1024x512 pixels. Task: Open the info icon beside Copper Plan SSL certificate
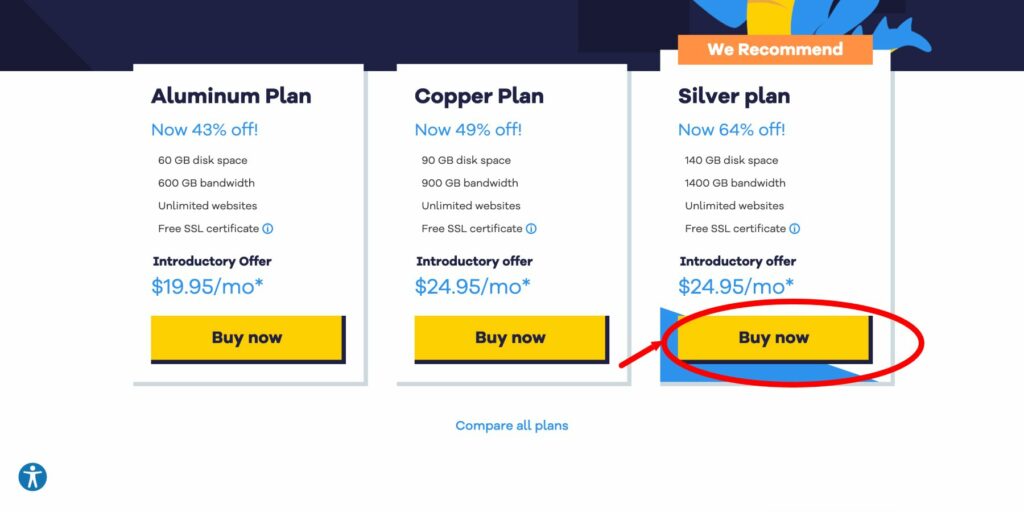coord(531,229)
